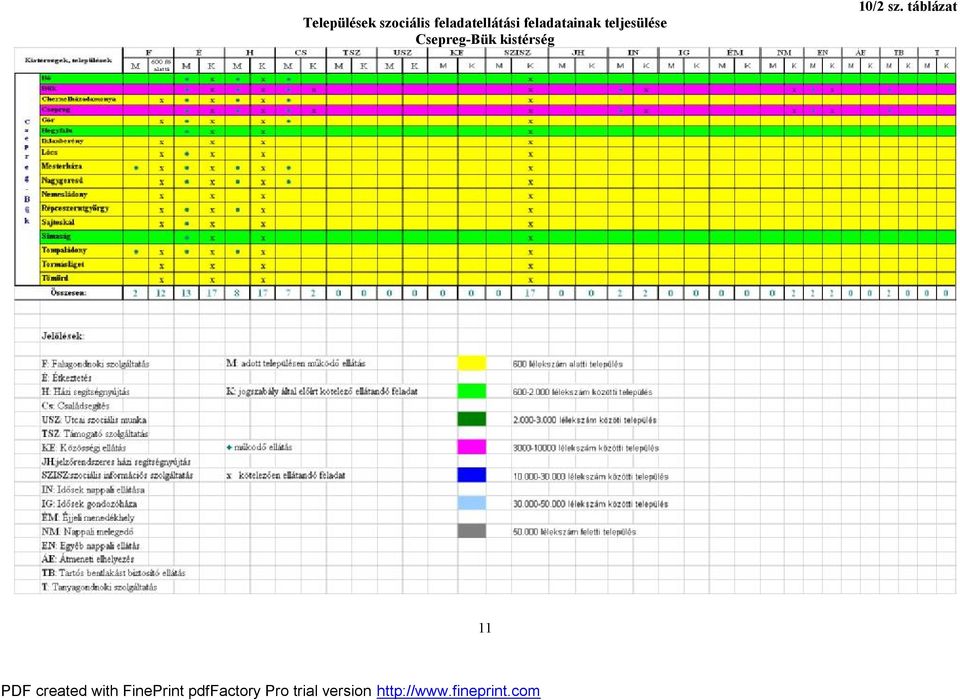The image size is (960, 700).
Task: Select the 'Simaság' row label
Action: (56, 236)
